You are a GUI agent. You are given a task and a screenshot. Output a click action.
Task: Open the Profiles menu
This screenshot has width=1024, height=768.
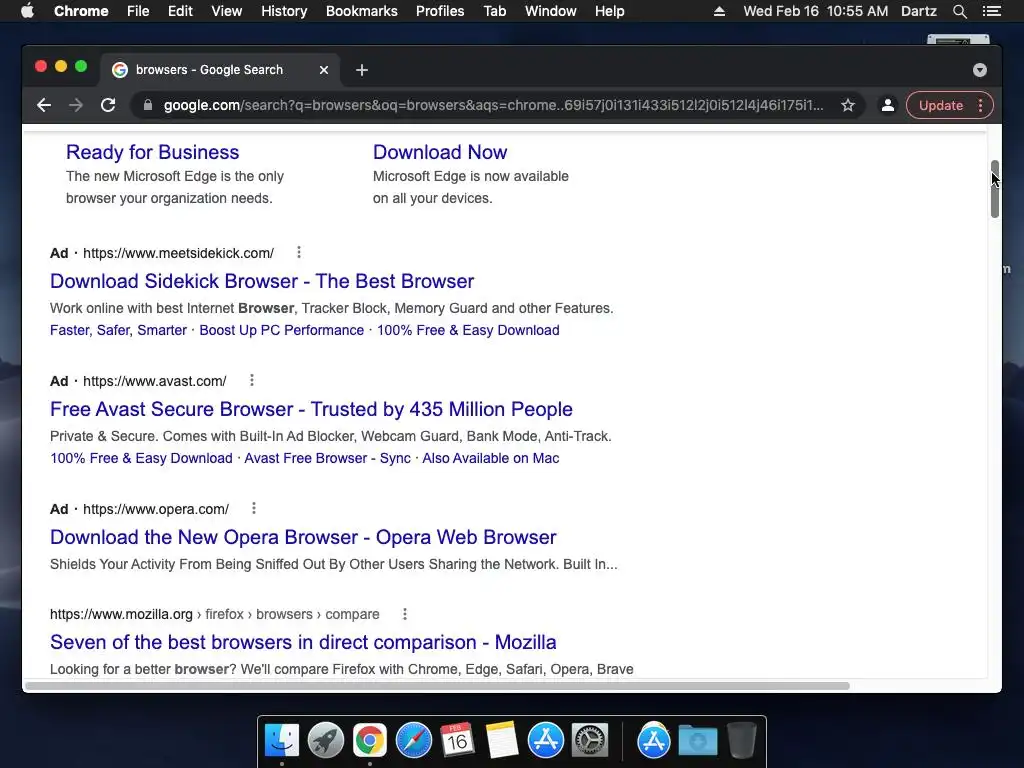440,11
